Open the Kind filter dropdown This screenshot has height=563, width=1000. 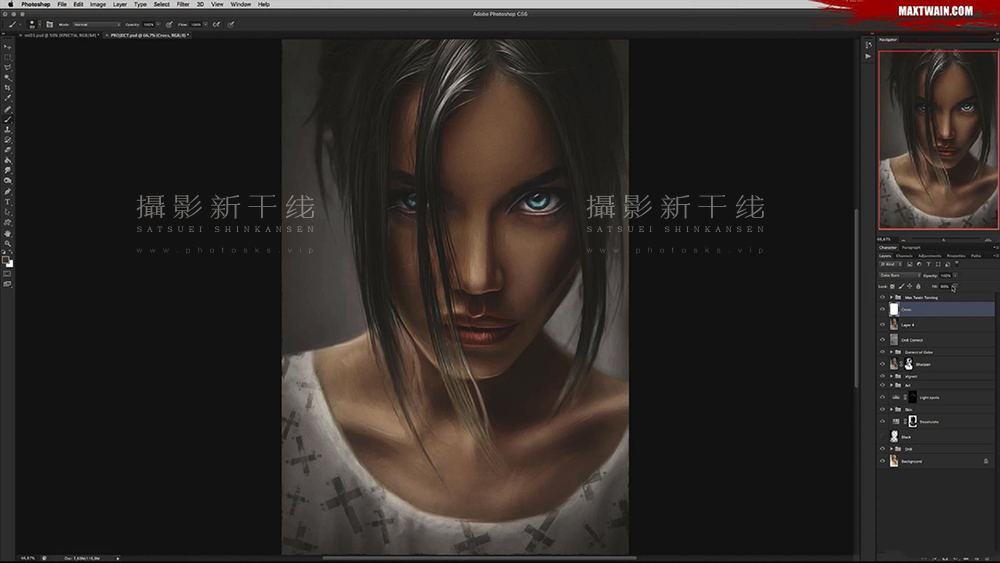(890, 264)
